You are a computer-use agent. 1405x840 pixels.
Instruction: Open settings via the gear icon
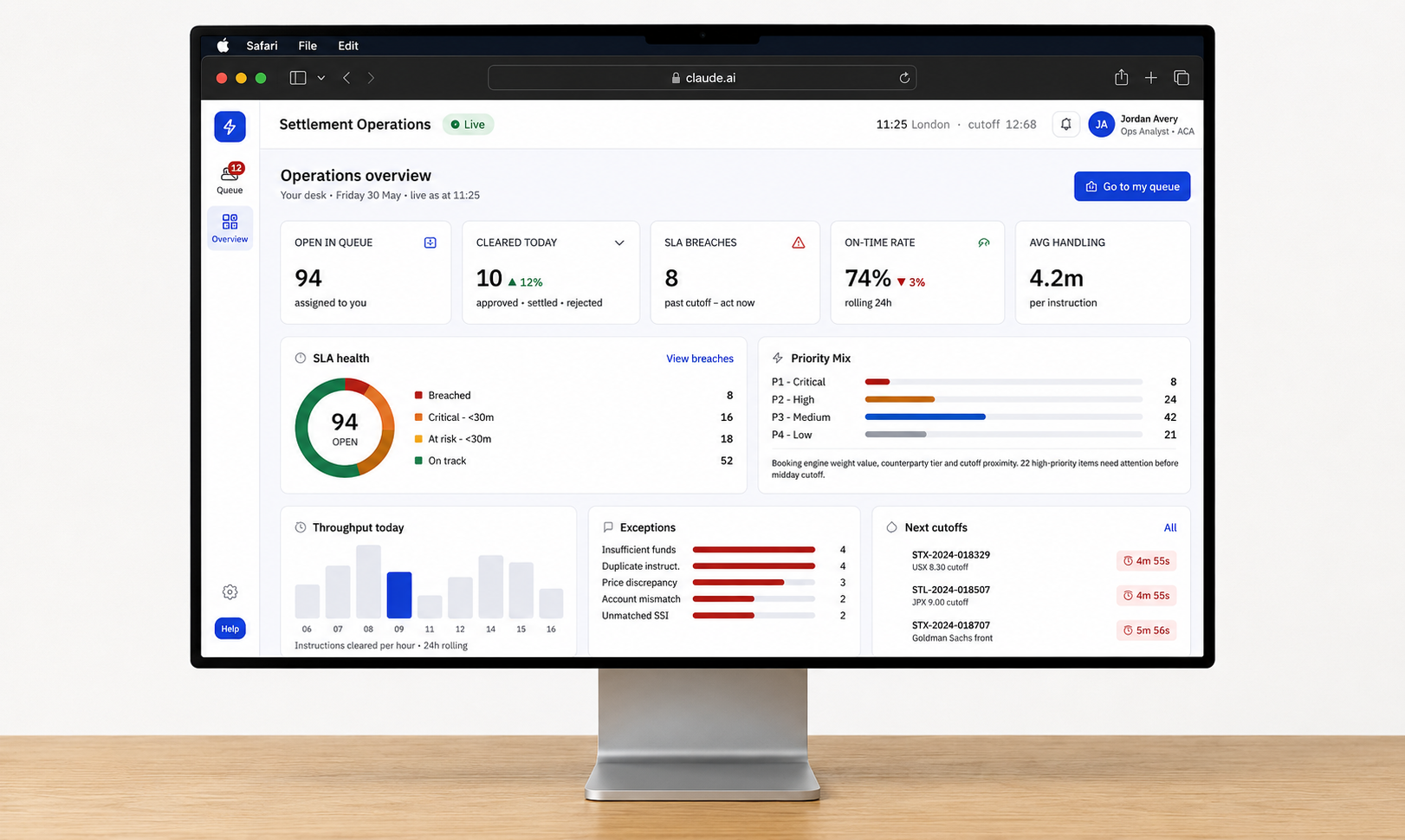tap(230, 592)
